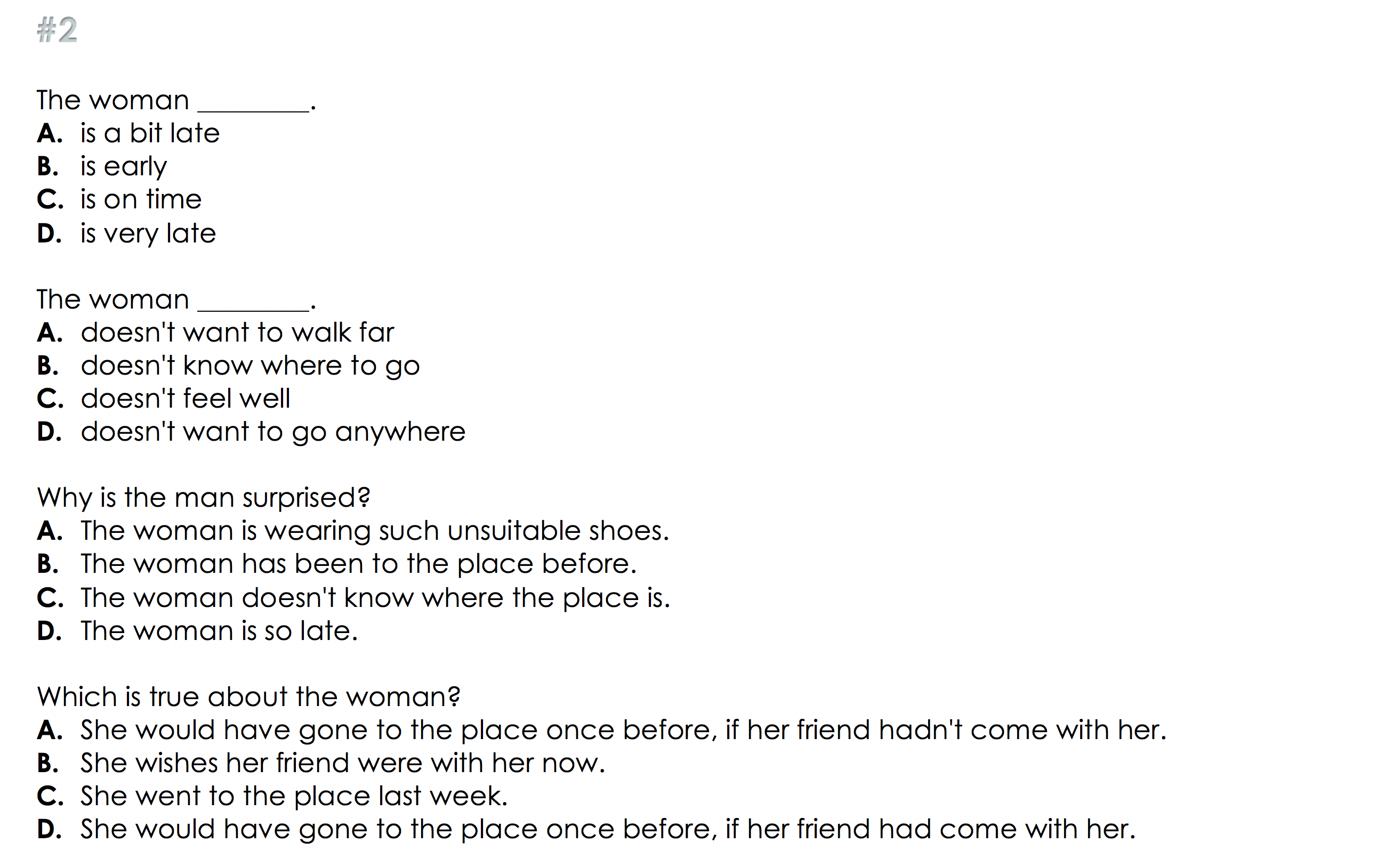Click the question "Why is the man surprised?"
Viewport: 1400px width, 859px height.
204,498
